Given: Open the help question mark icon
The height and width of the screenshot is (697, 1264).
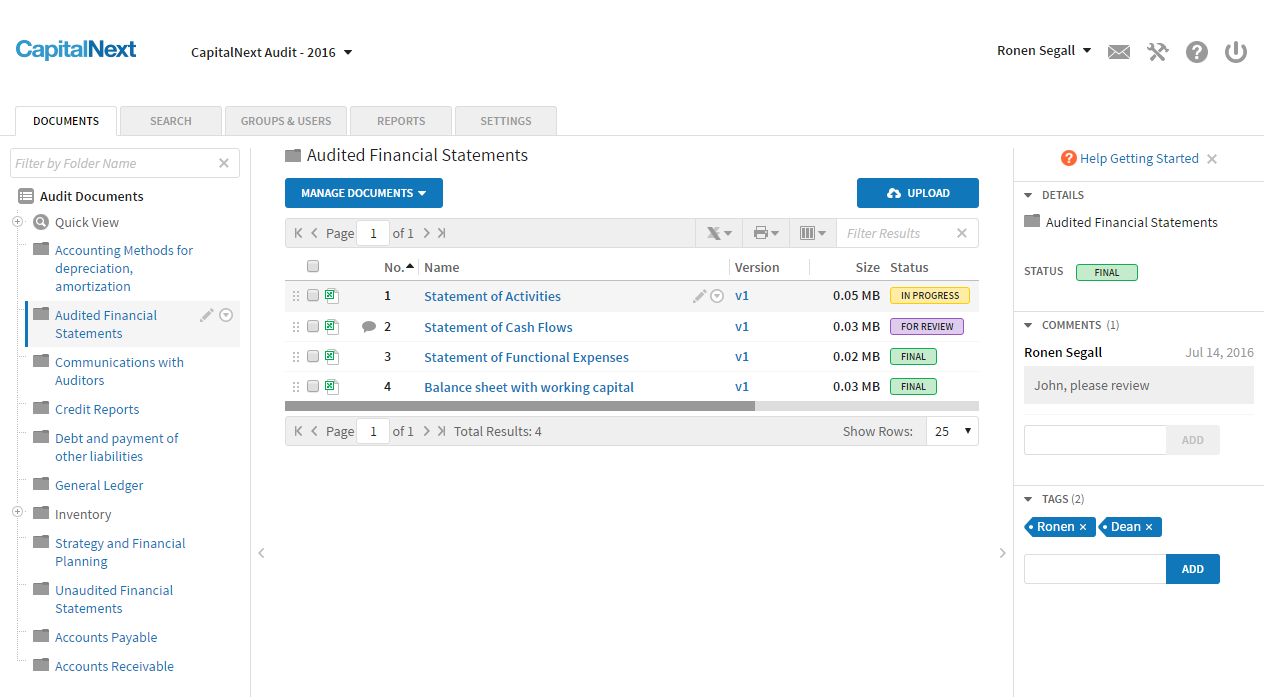Looking at the screenshot, I should 1196,51.
